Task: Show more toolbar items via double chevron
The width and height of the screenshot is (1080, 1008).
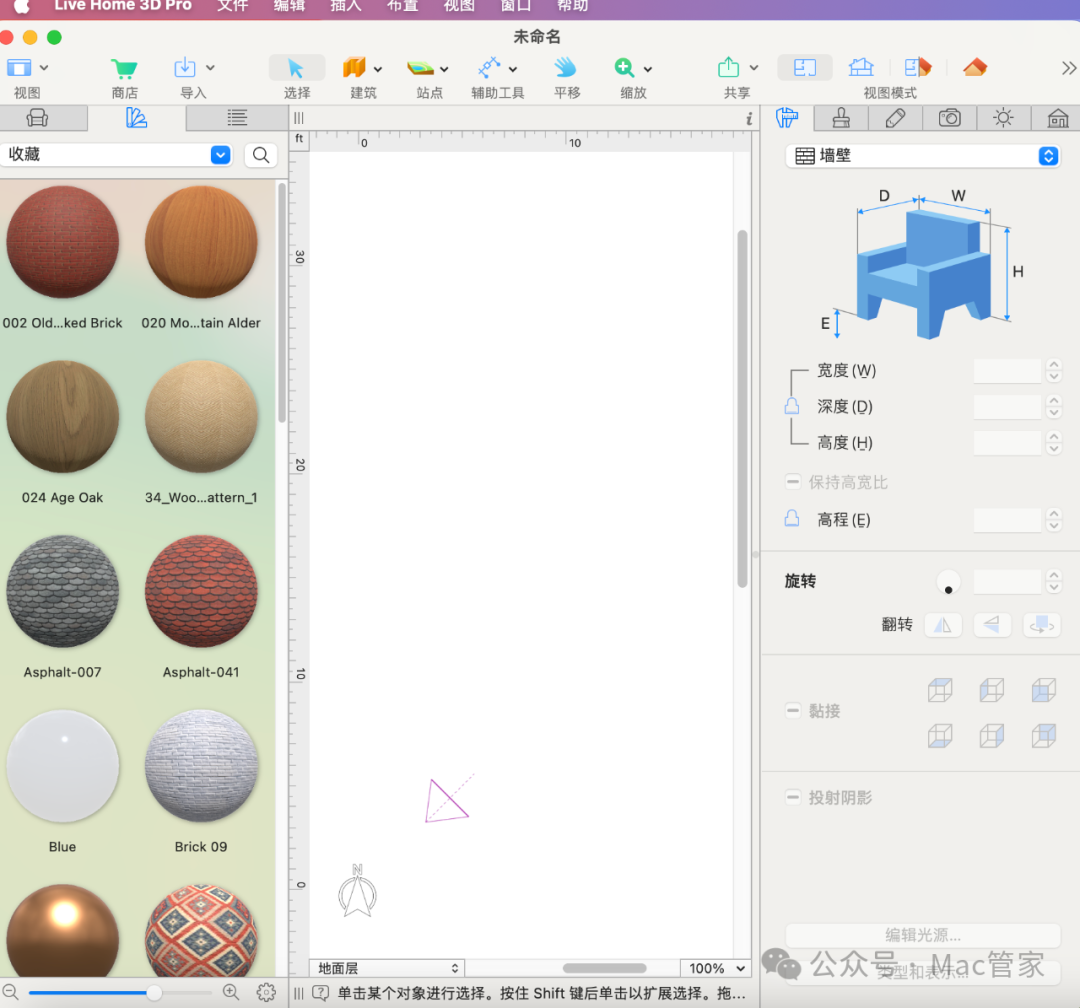Action: [x=1068, y=68]
